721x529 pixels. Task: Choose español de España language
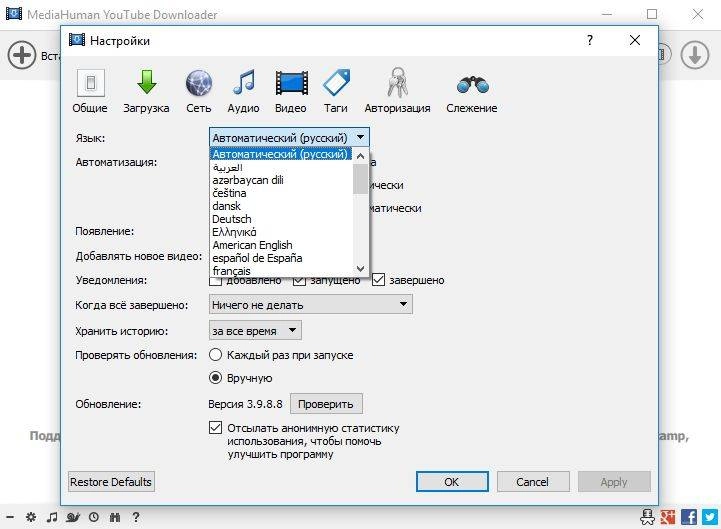pos(280,258)
